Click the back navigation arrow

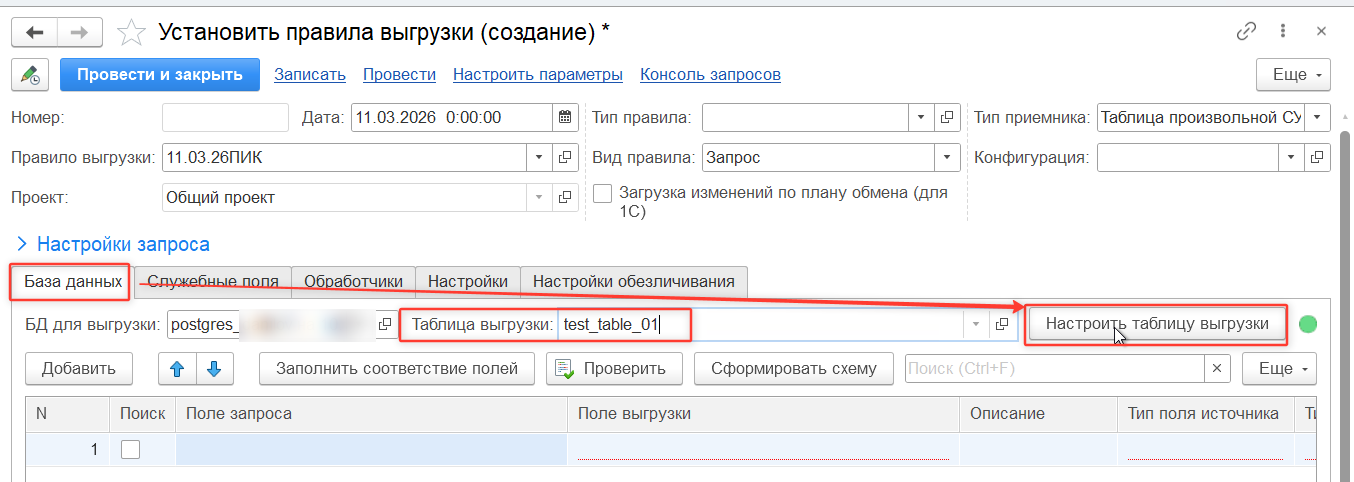point(35,33)
